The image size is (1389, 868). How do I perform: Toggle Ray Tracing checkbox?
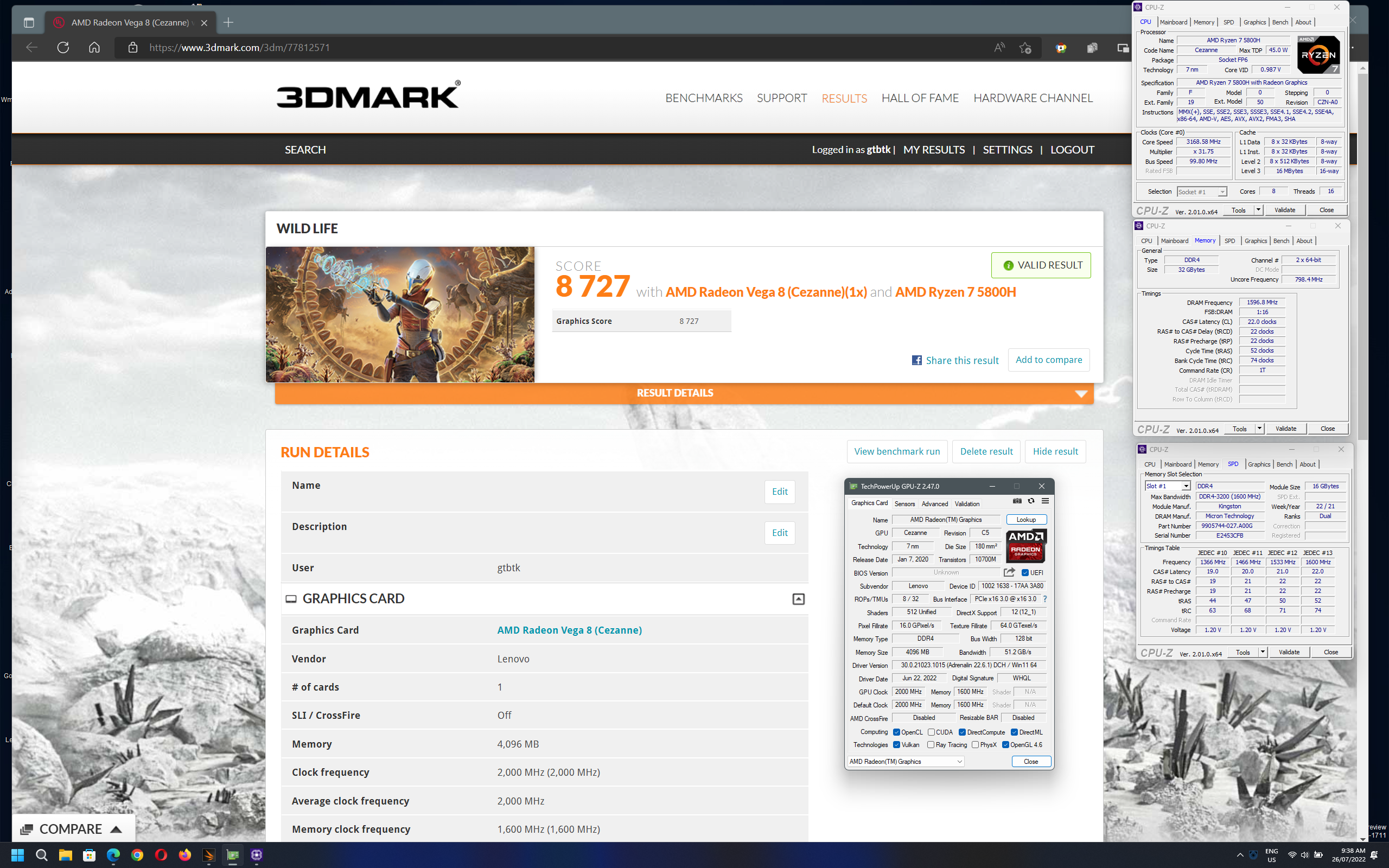click(x=931, y=744)
